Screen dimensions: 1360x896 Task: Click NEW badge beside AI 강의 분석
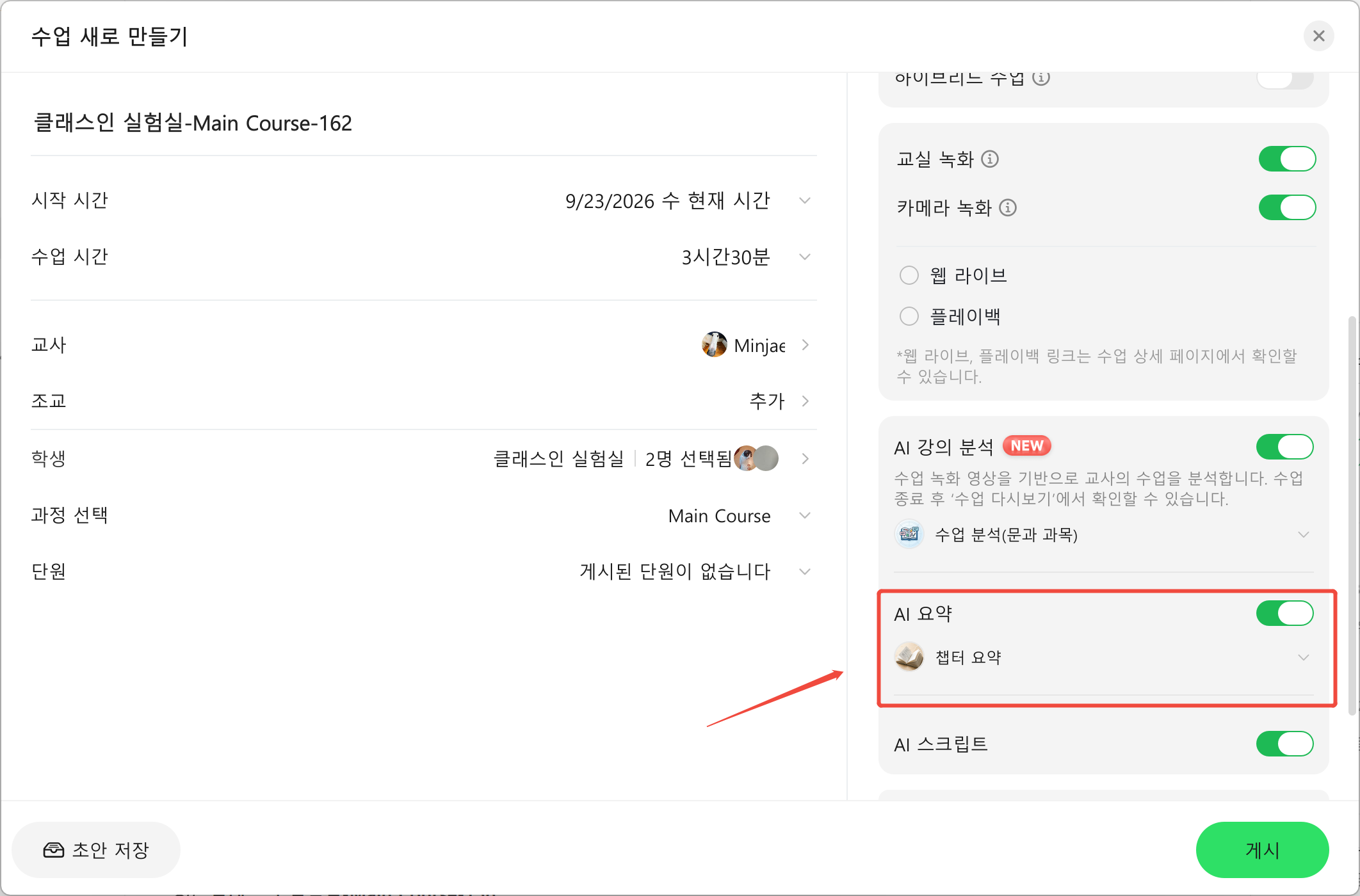tap(1027, 445)
